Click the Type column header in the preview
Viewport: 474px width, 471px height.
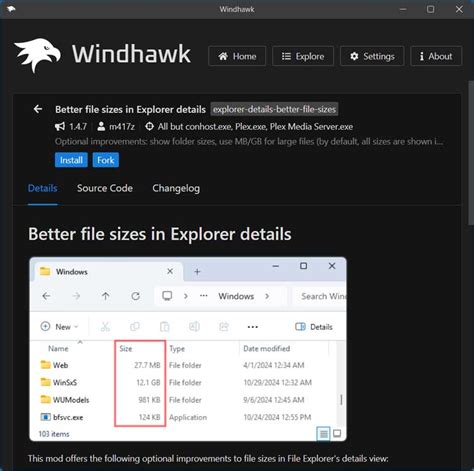point(177,349)
